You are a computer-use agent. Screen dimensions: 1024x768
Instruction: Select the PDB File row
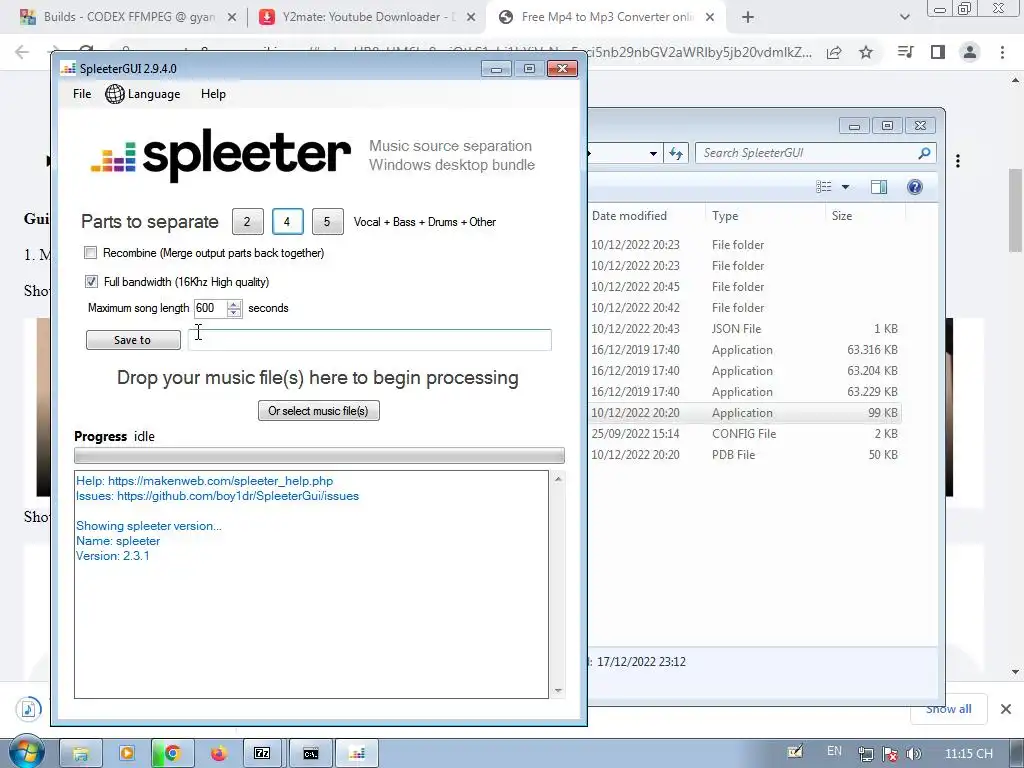coord(744,455)
